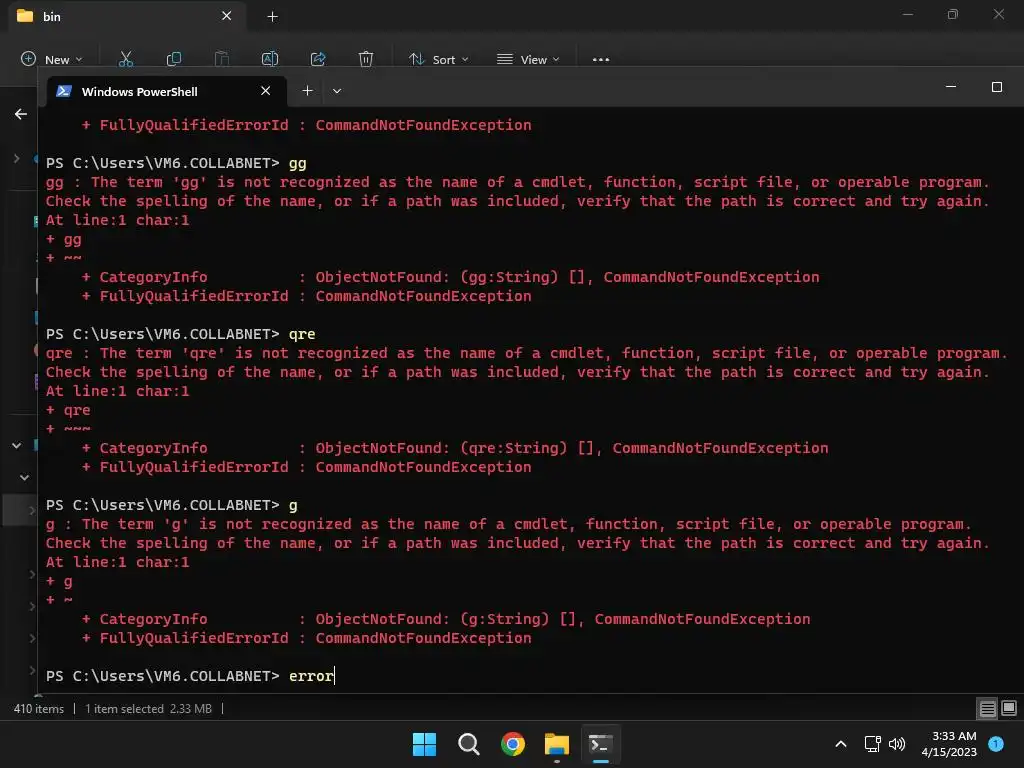Click the 'PS C:\Users\VM6.COLLABNET> gg' line
This screenshot has width=1024, height=768.
coord(176,163)
